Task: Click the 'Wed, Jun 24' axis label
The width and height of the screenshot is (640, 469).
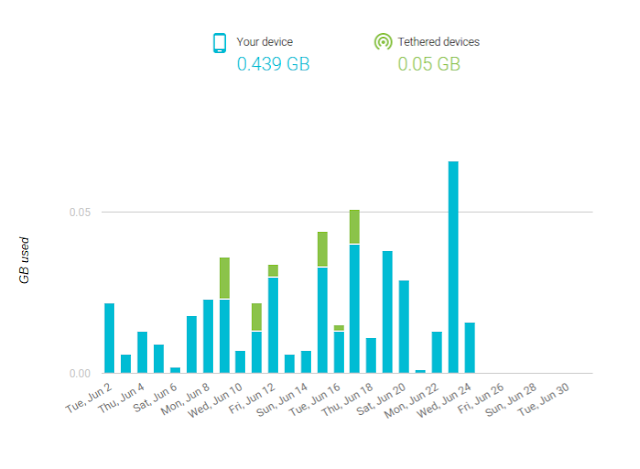Action: 444,400
